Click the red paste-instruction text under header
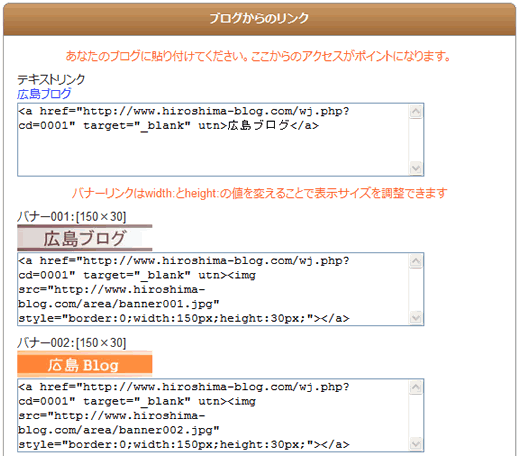The image size is (520, 457). click(258, 56)
